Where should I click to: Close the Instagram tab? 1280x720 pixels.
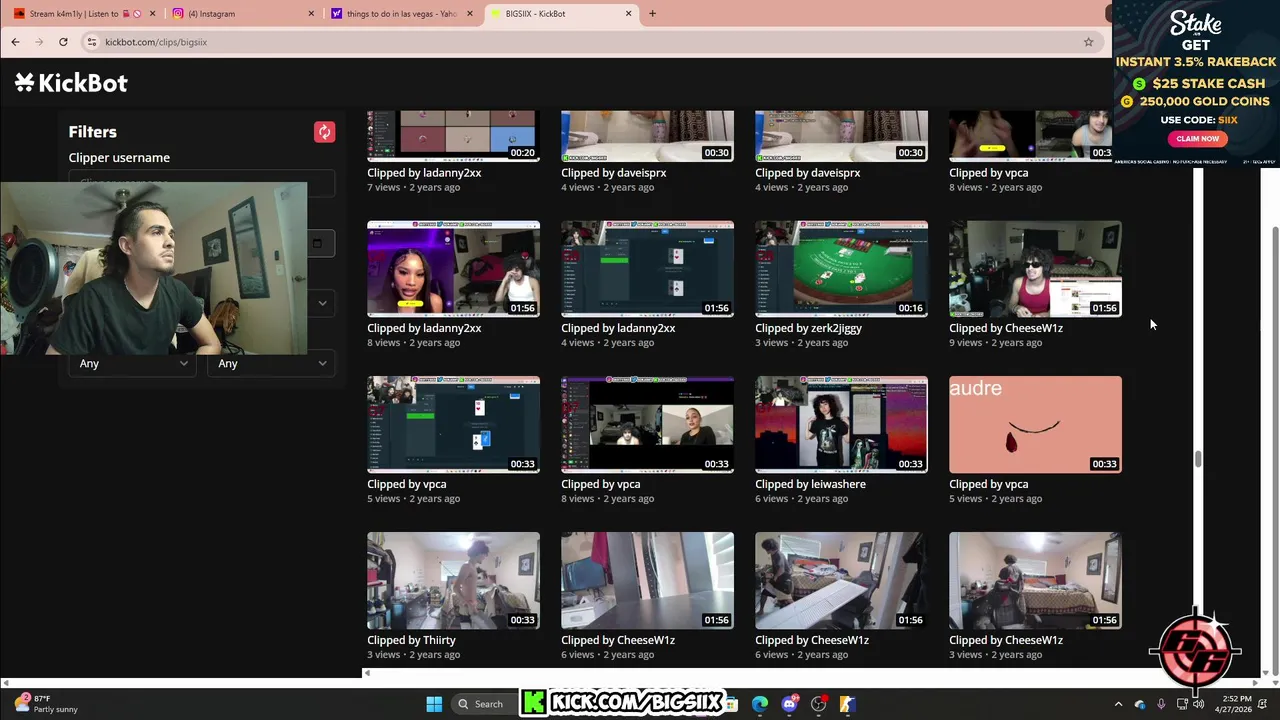click(x=311, y=14)
